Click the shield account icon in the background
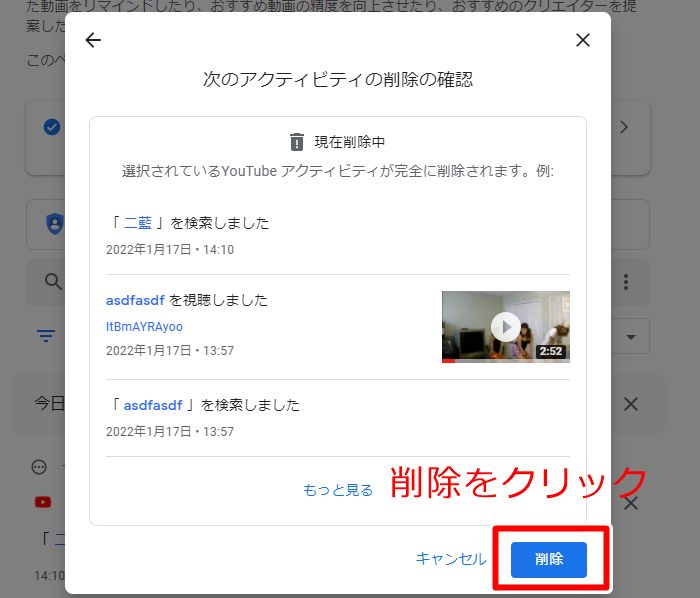Viewport: 700px width, 598px height. click(x=55, y=224)
